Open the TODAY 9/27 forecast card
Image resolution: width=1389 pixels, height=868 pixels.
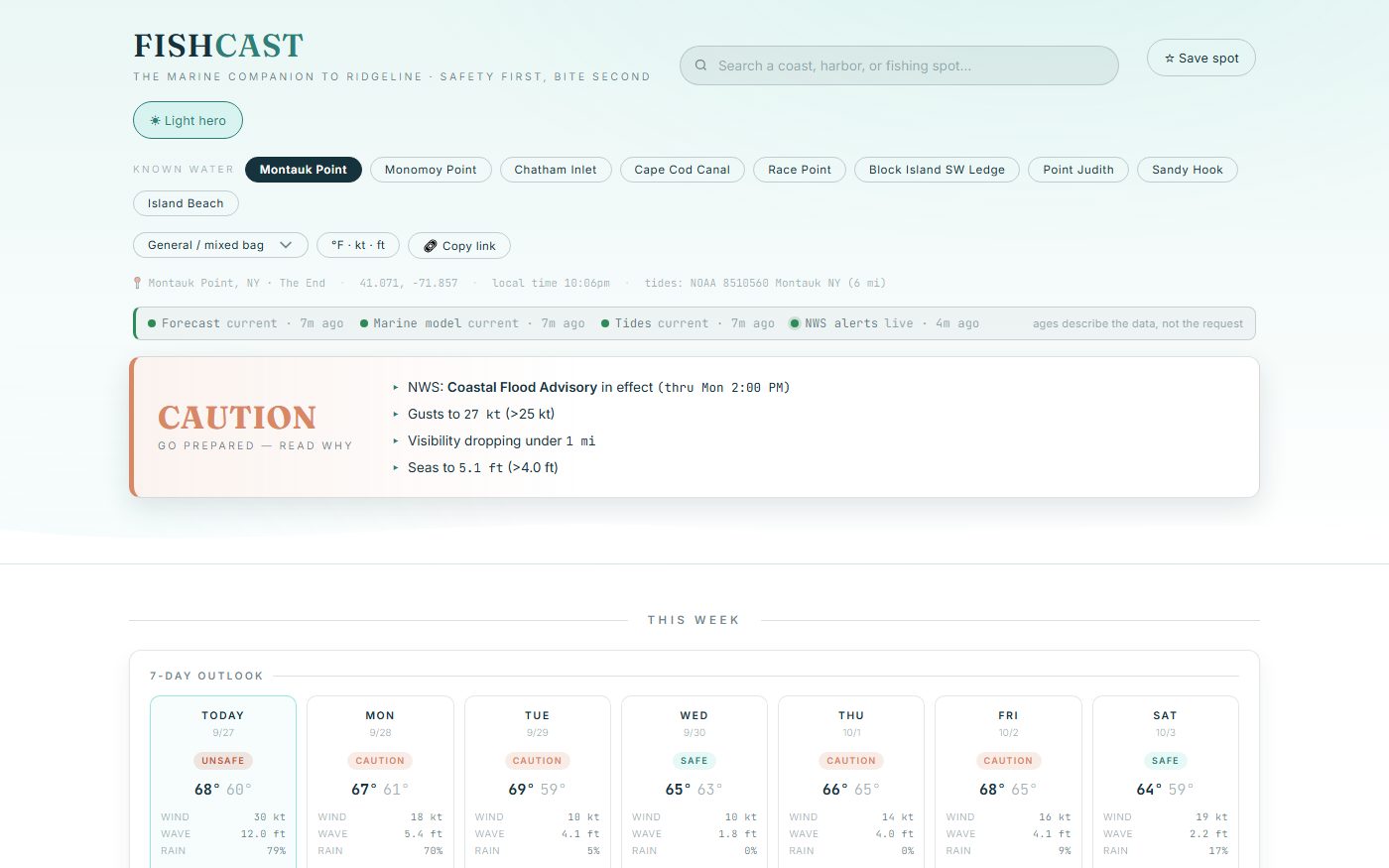pos(223,782)
